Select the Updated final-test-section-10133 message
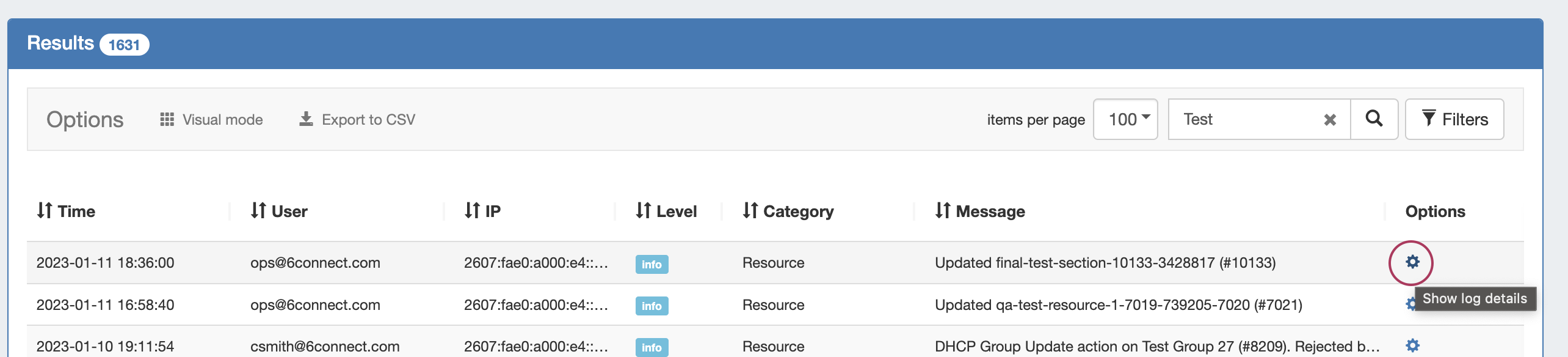This screenshot has width=1568, height=357. pos(1105,263)
